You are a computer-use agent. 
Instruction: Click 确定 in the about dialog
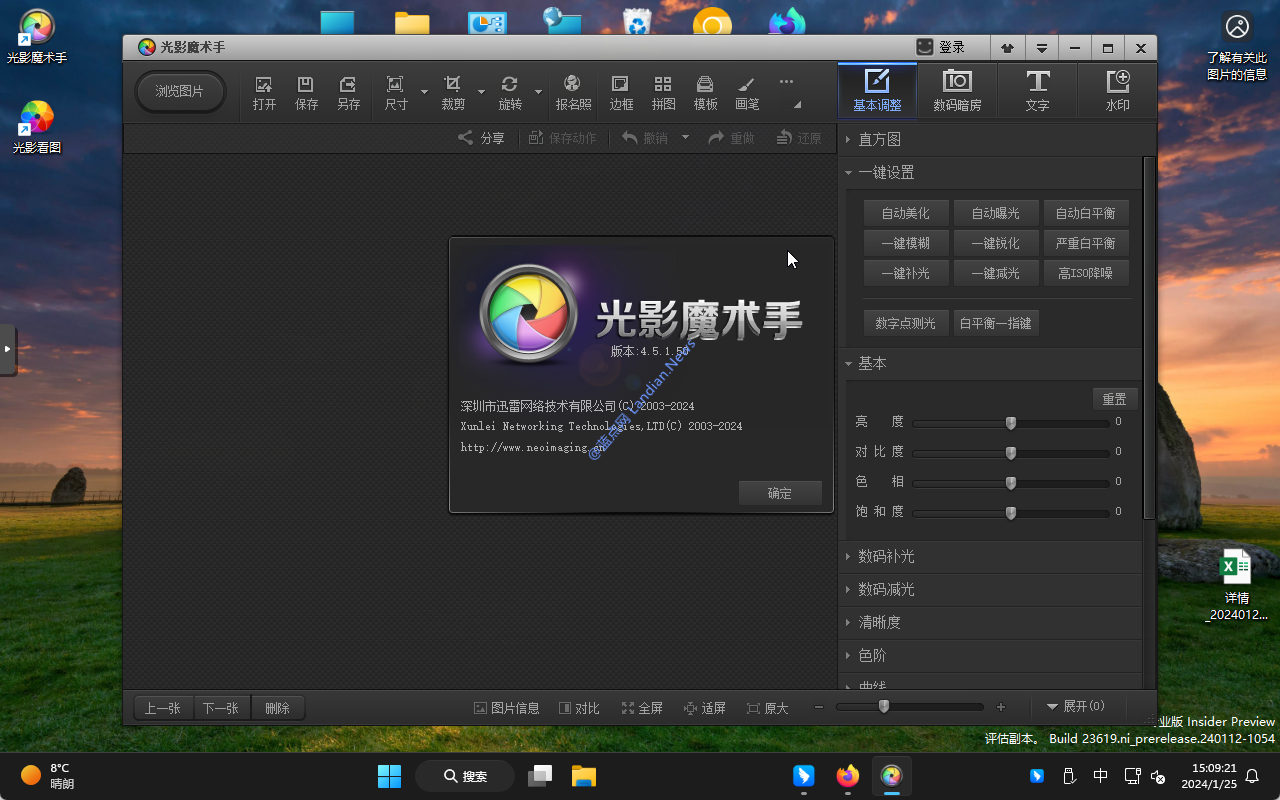780,493
